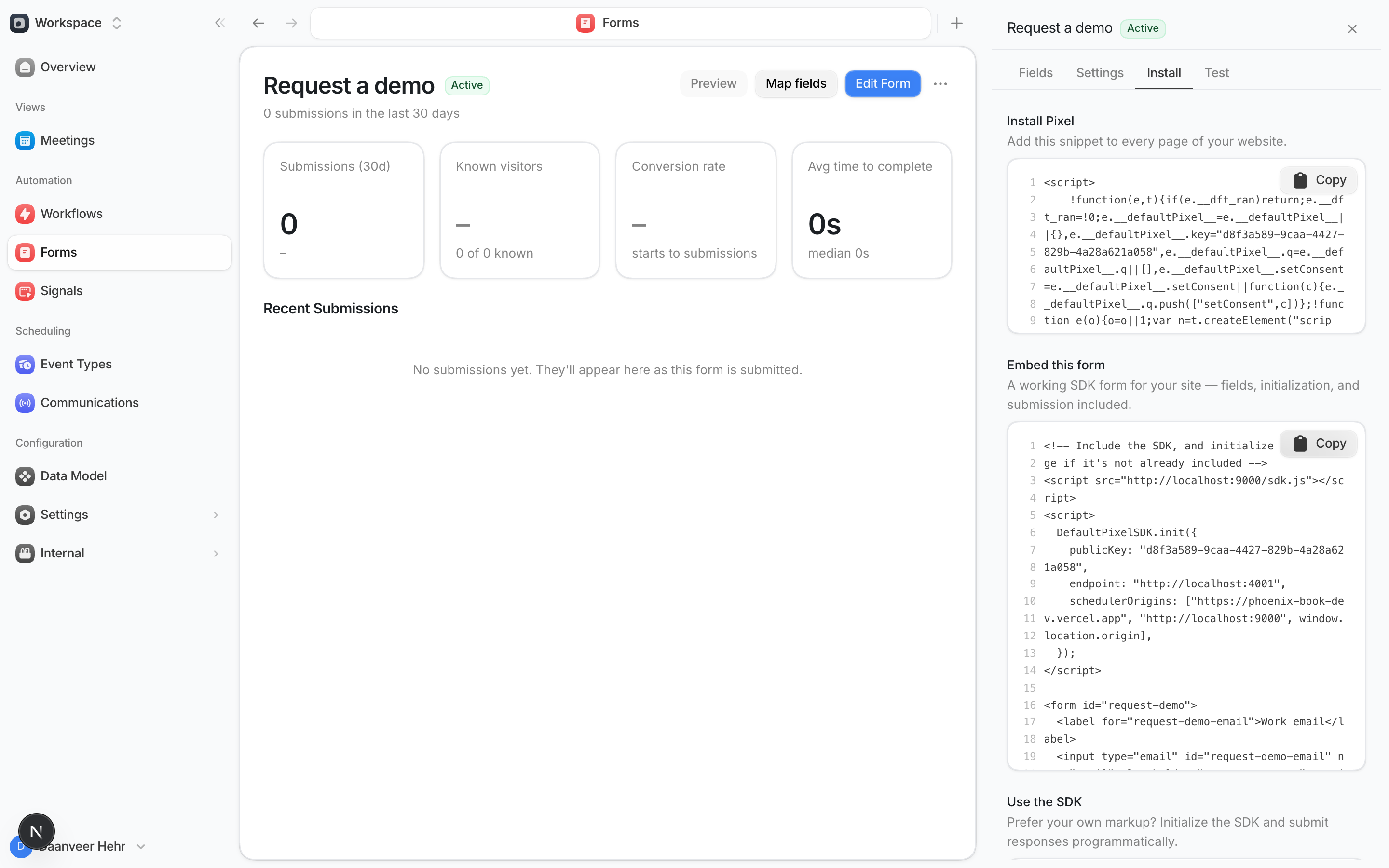Switch to the Settings tab in panel
Screen dimensions: 1389x868
(x=1100, y=73)
